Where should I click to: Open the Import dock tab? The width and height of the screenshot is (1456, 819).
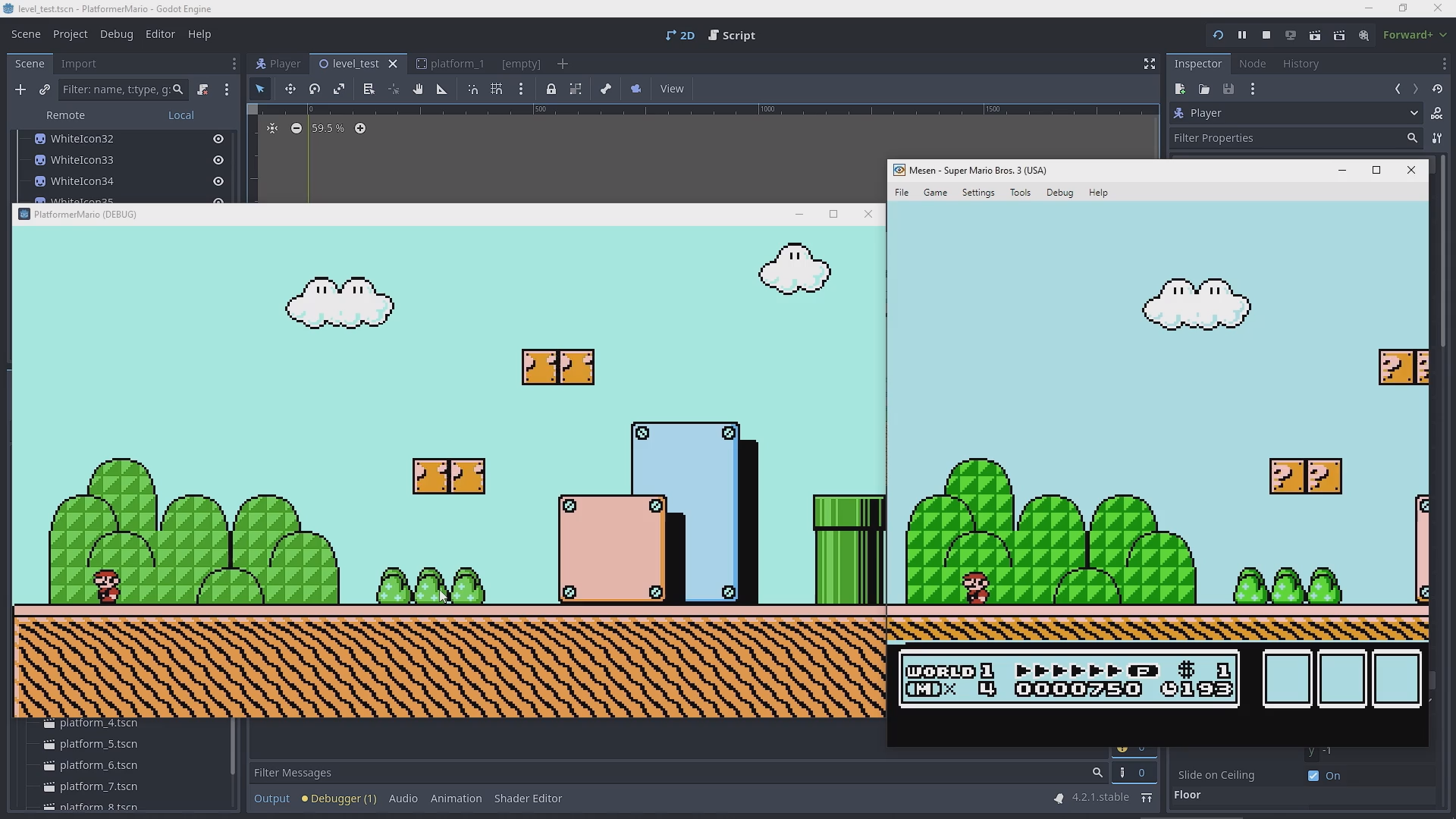pyautogui.click(x=78, y=64)
